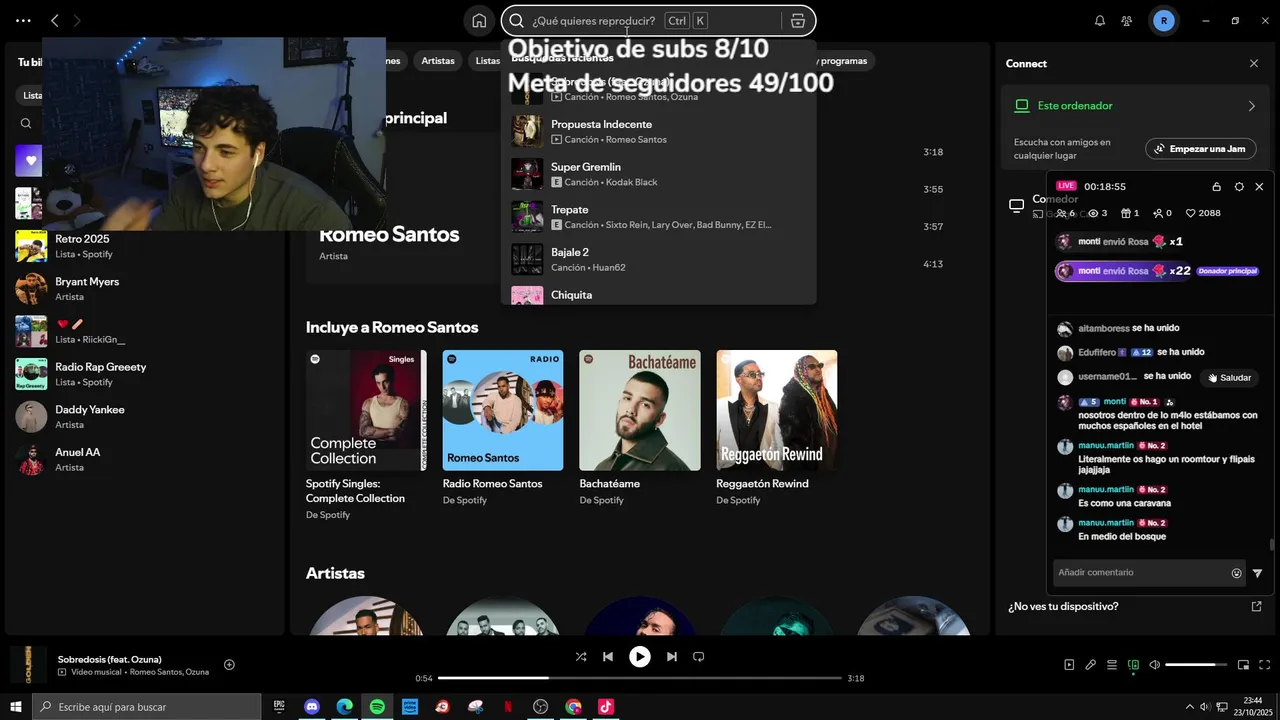This screenshot has width=1280, height=720.
Task: Open Friend Activity icon
Action: pyautogui.click(x=1127, y=20)
